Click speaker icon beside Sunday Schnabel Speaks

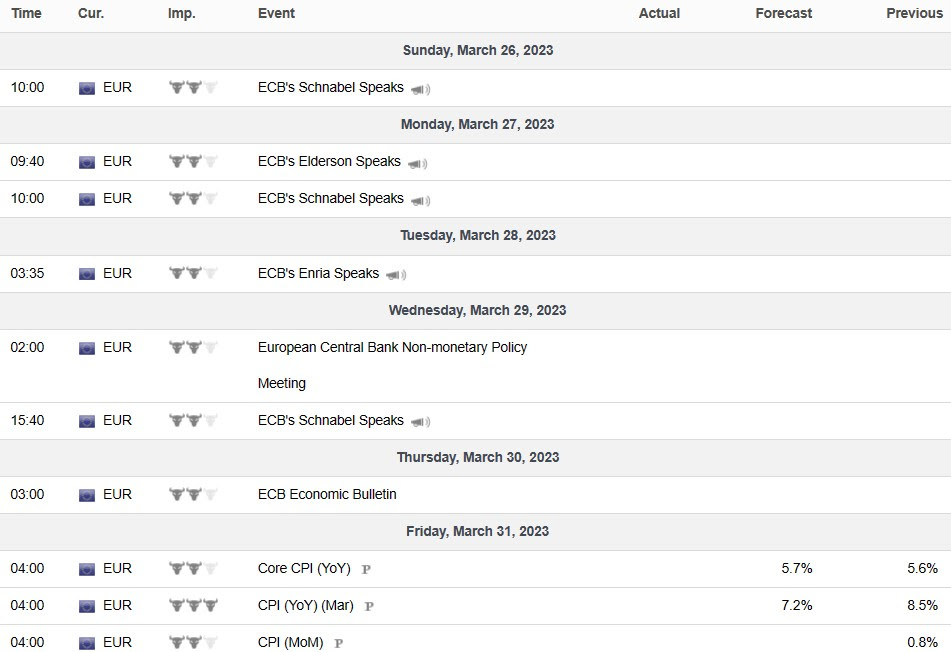(x=420, y=88)
